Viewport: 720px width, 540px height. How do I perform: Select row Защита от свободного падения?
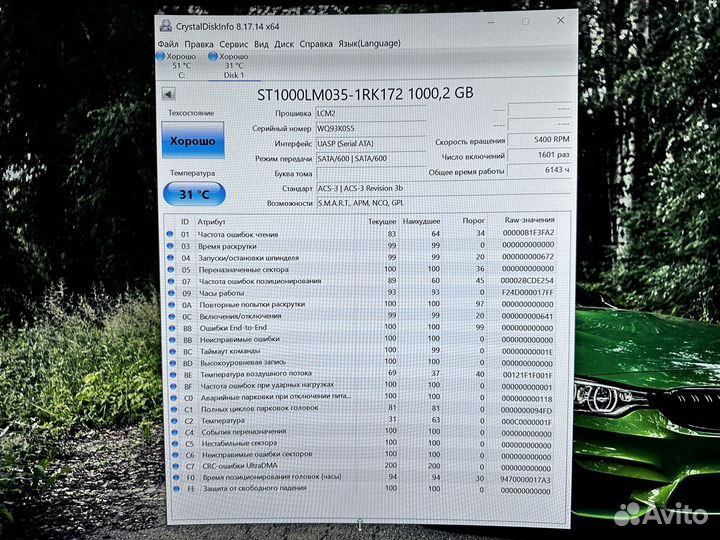coord(363,489)
